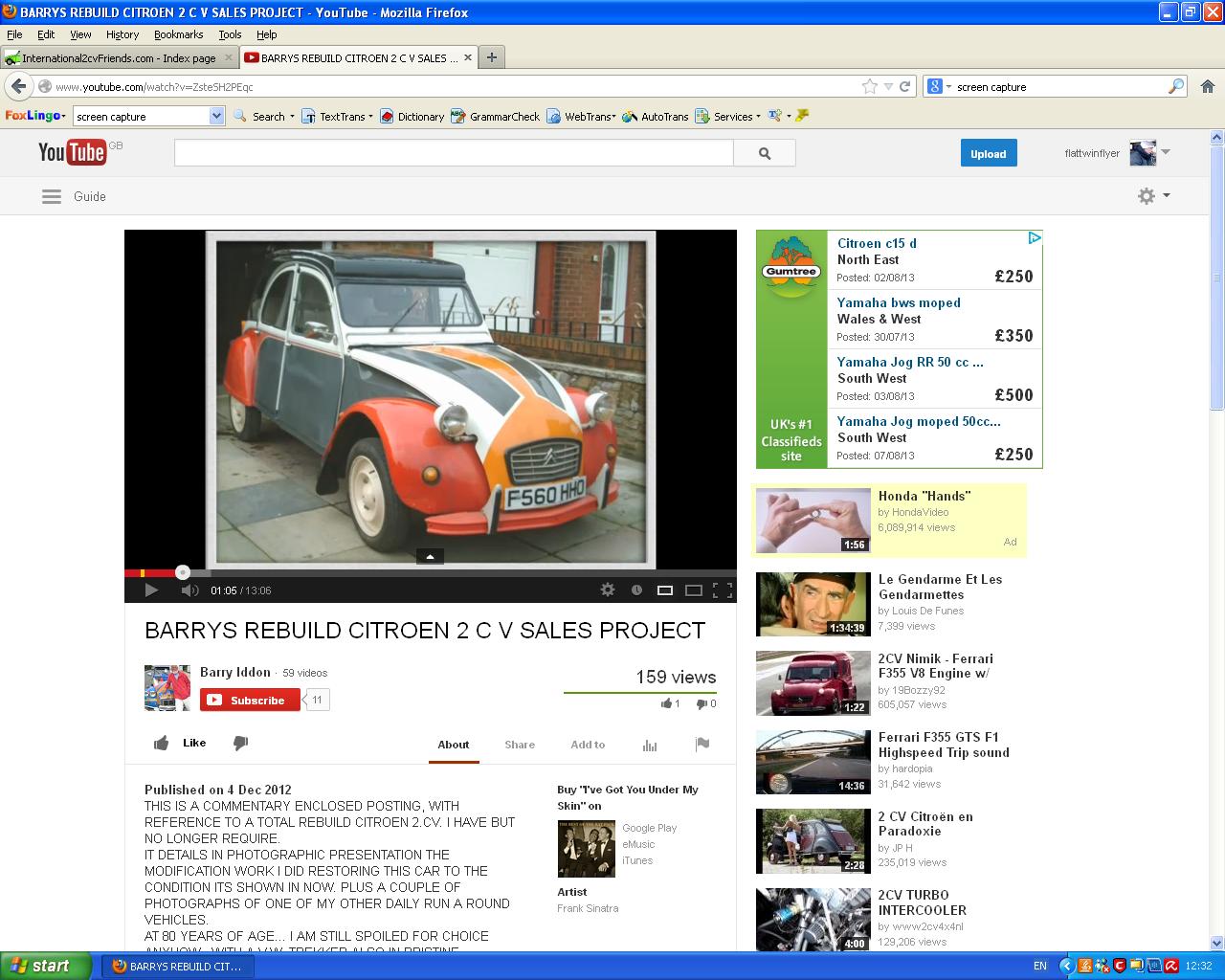The width and height of the screenshot is (1225, 980).
Task: Click the Watch Later clock icon
Action: 636,590
